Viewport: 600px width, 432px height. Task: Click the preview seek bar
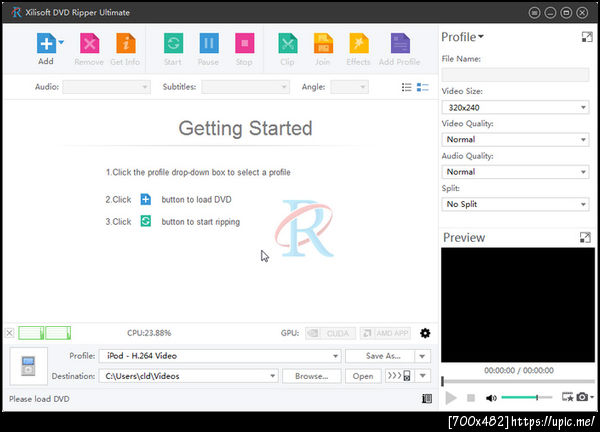tap(518, 381)
